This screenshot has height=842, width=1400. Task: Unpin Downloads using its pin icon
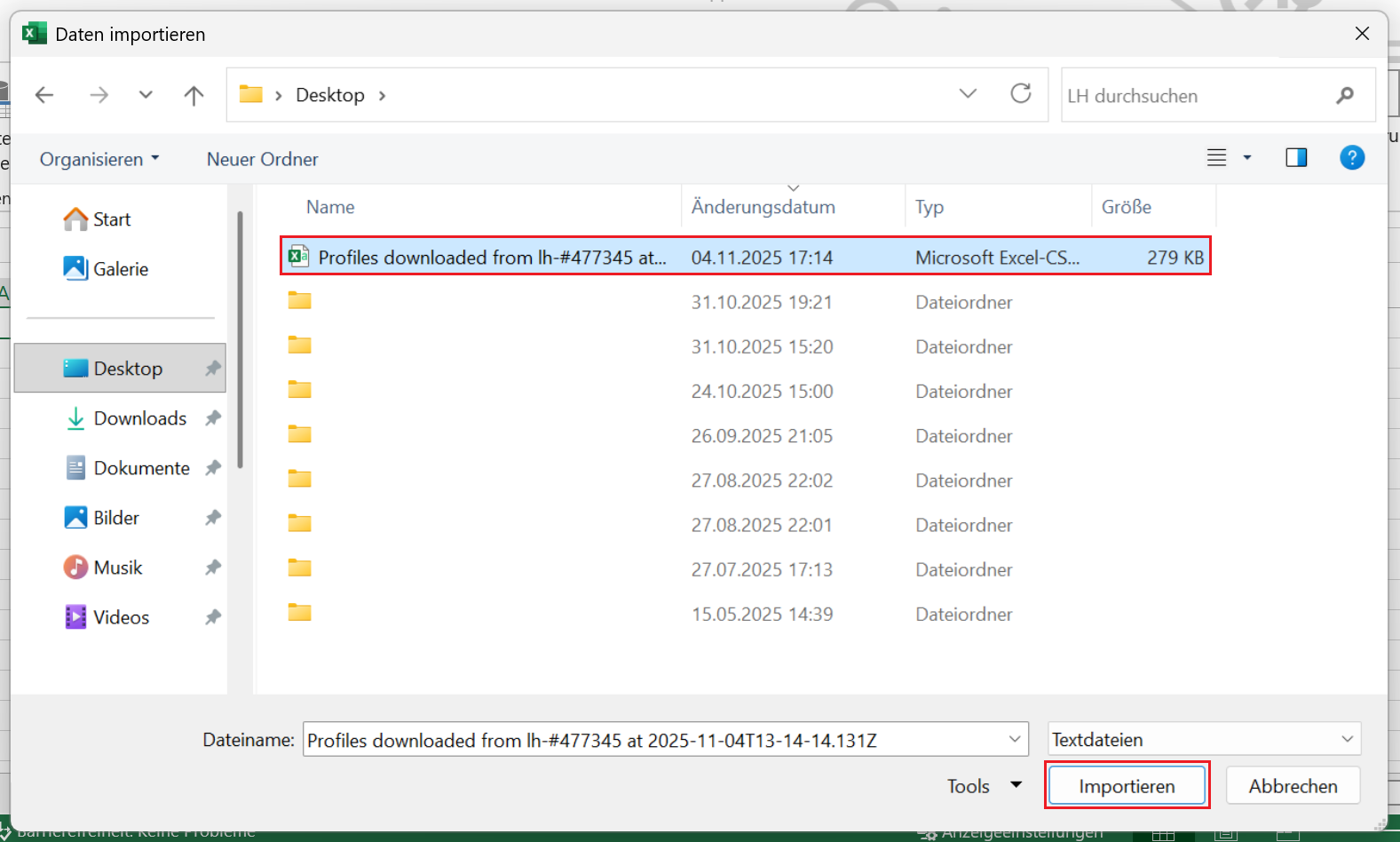click(x=213, y=418)
